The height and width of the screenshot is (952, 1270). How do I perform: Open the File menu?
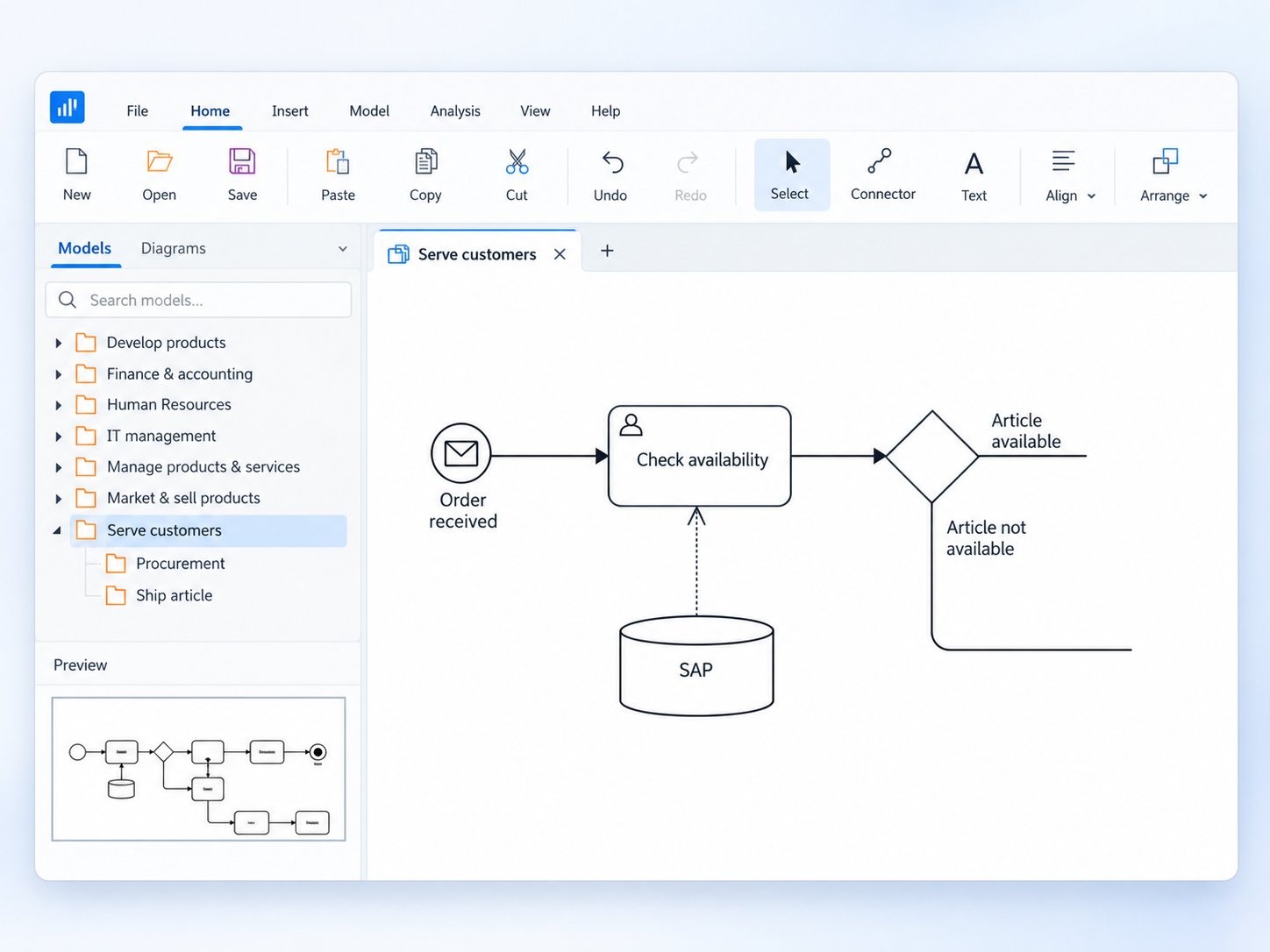click(x=138, y=111)
